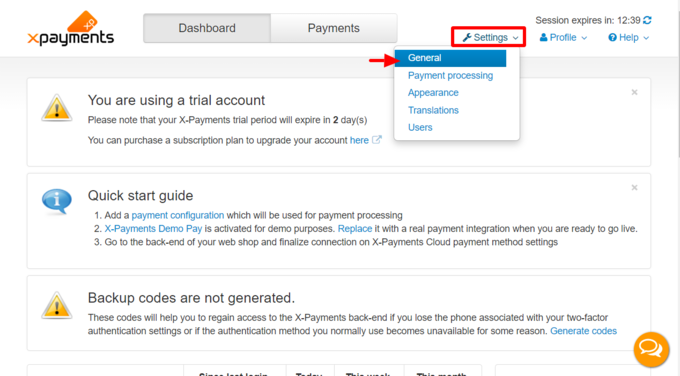Screen dimensions: 680x376
Task: Follow the Generate codes link
Action: (x=583, y=331)
